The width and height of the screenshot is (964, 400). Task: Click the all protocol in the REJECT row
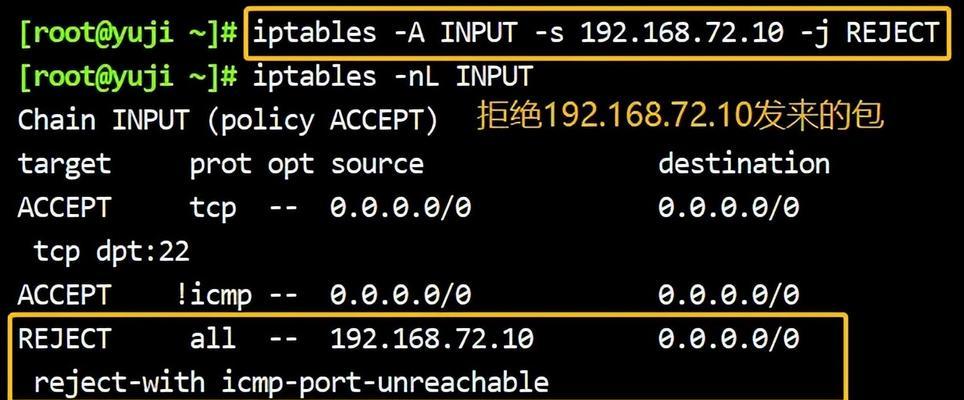(212, 339)
